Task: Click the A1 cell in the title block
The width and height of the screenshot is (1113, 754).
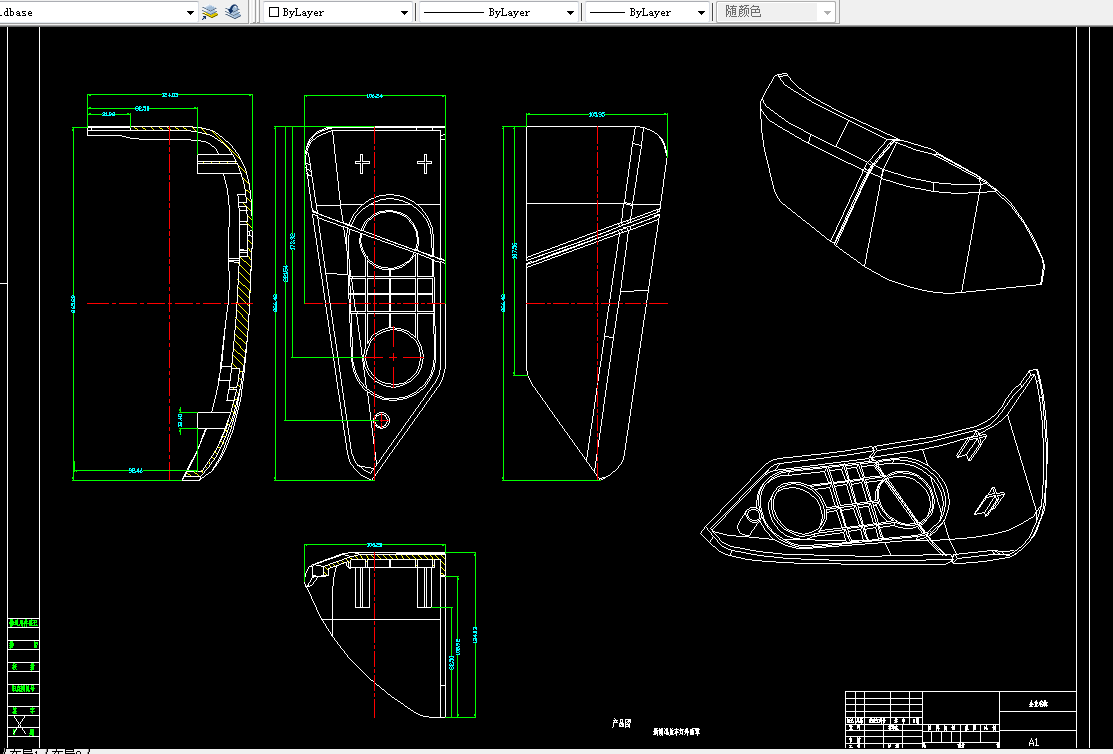Action: tap(1034, 742)
